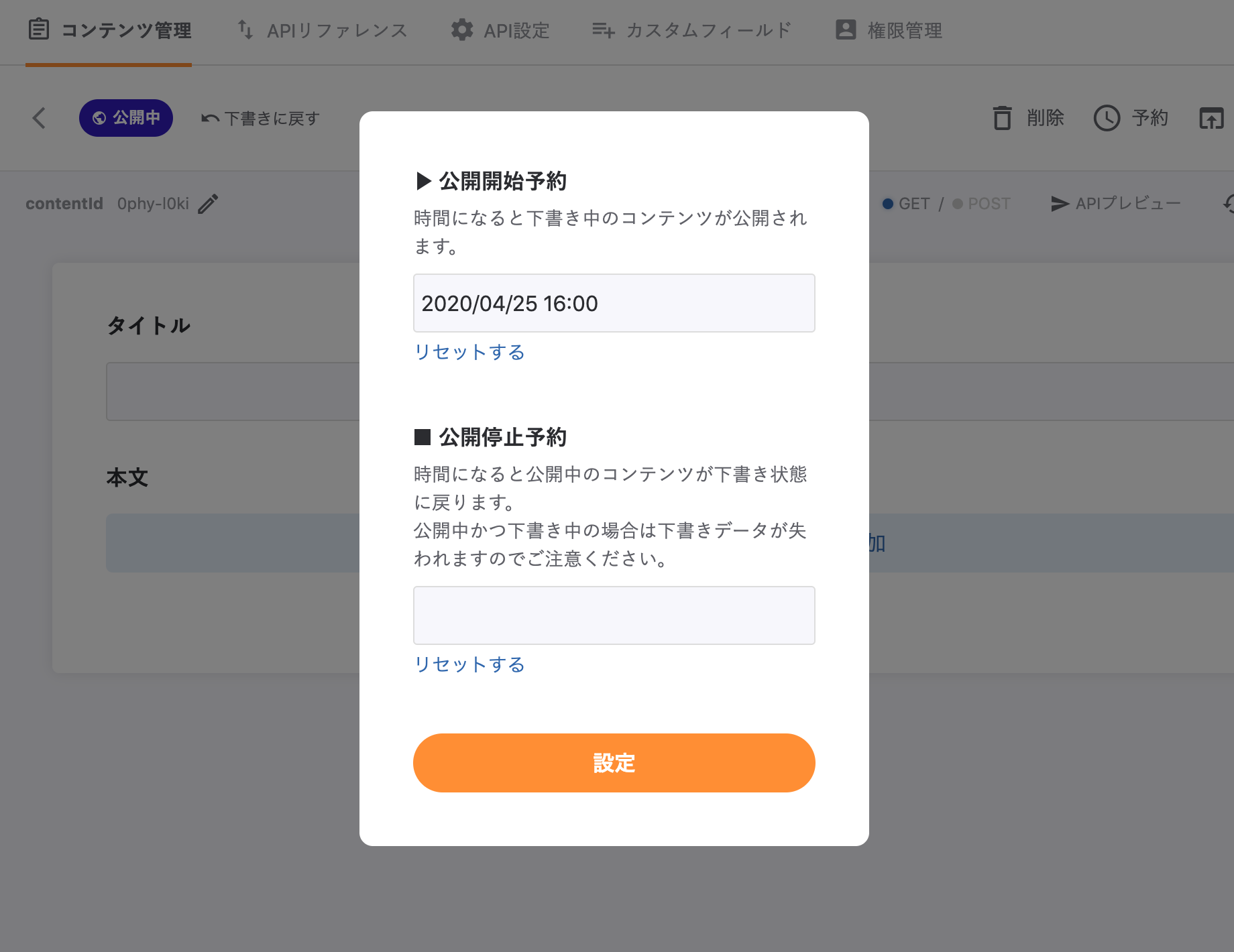1234x952 pixels.
Task: Open the 公開停止予約 date-time picker field
Action: 614,615
